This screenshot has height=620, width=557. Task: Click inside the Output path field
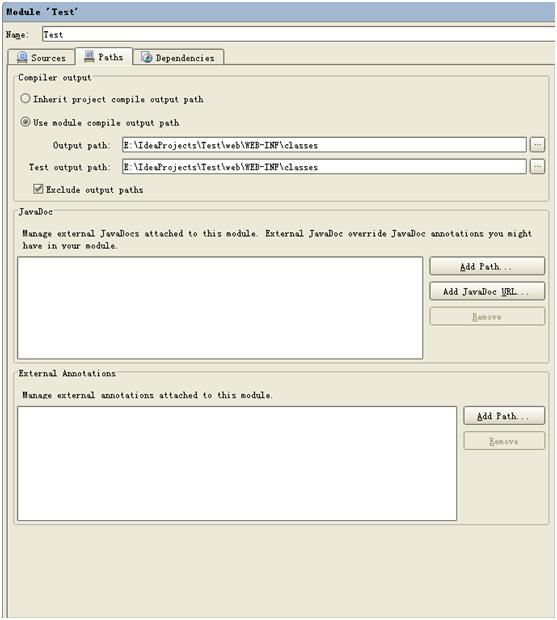[324, 145]
